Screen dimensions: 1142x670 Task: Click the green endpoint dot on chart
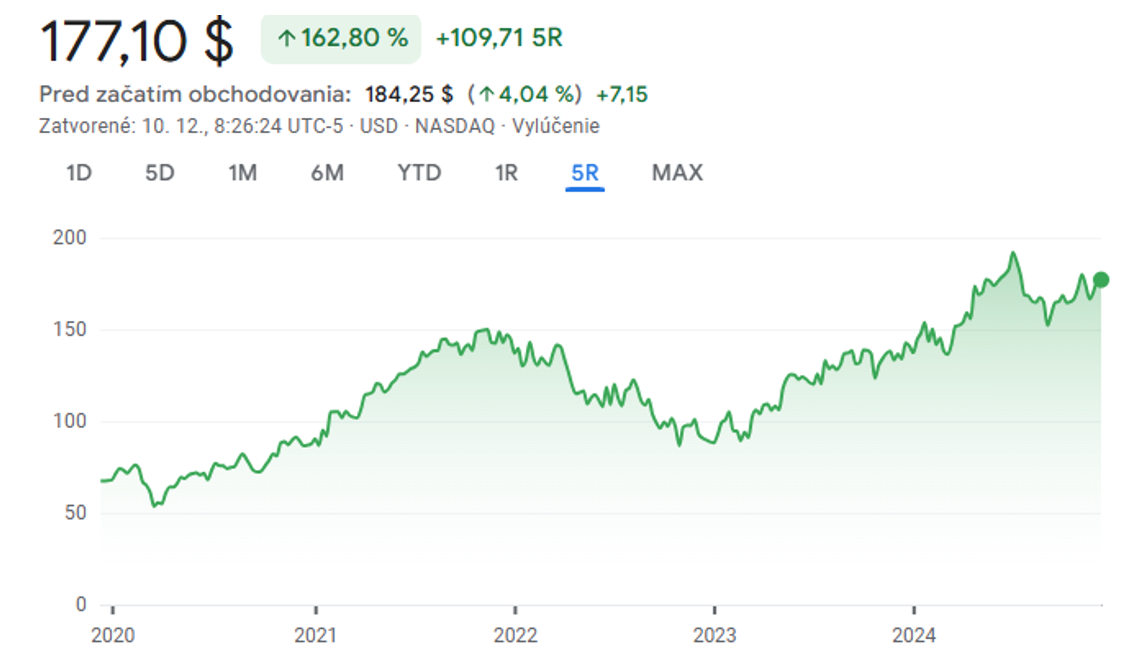[x=1101, y=280]
